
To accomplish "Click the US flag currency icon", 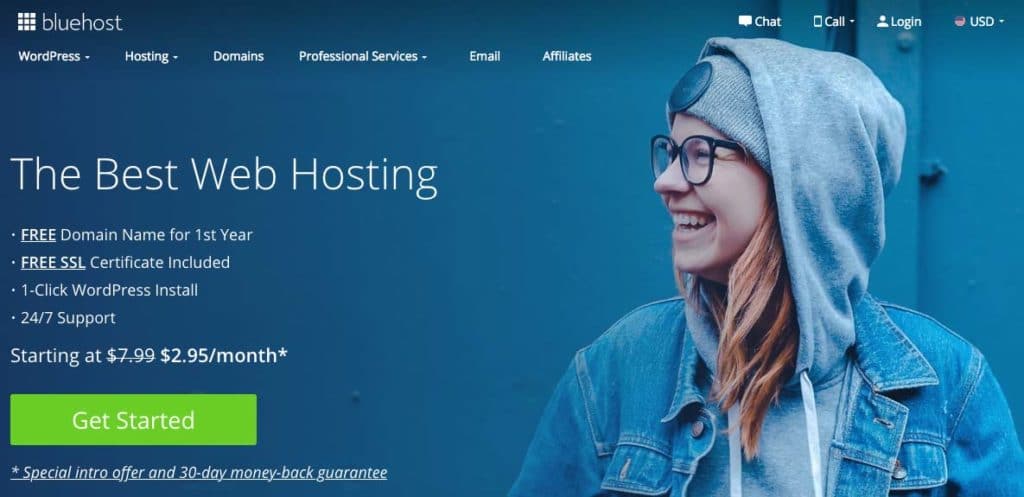I will (960, 22).
